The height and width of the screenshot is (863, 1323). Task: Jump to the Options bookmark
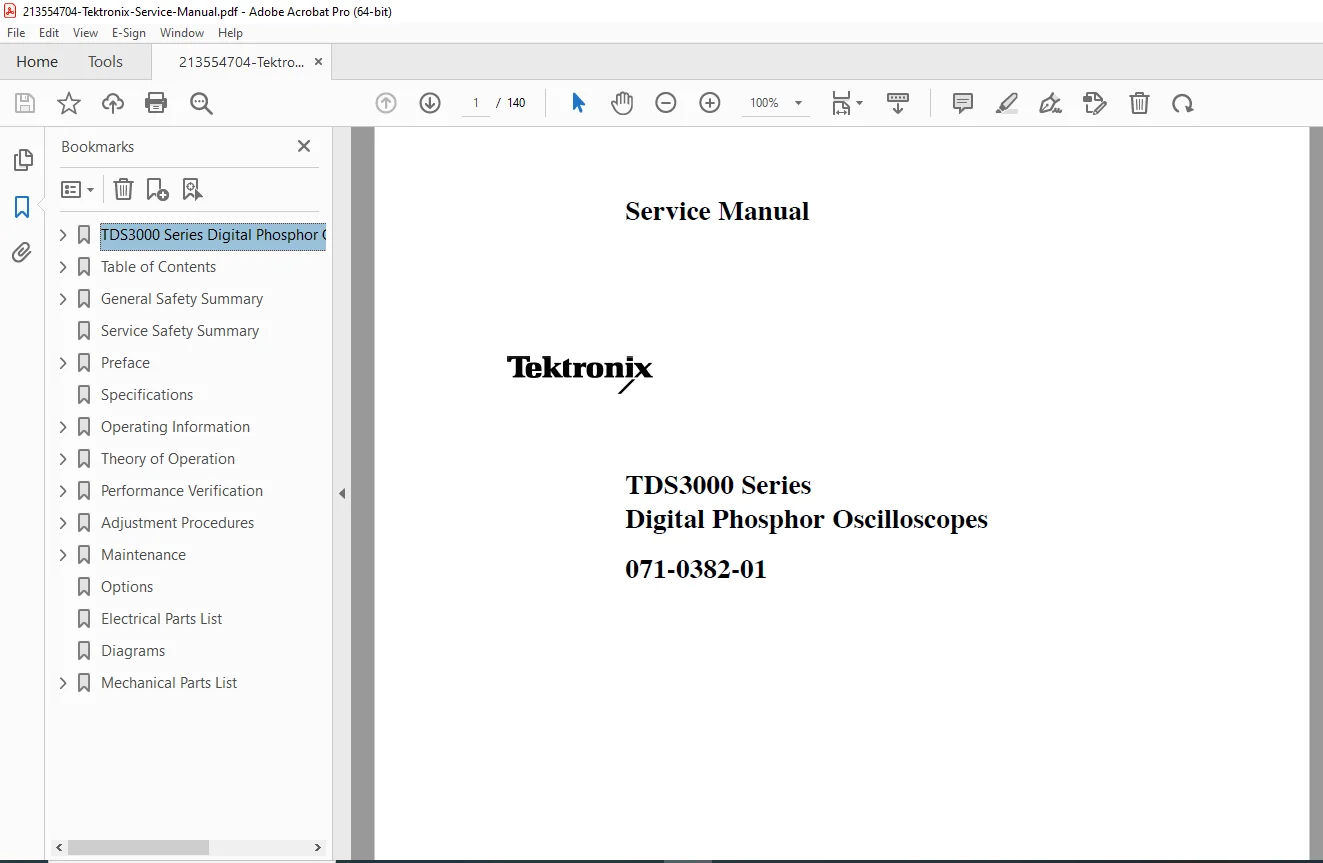click(127, 587)
